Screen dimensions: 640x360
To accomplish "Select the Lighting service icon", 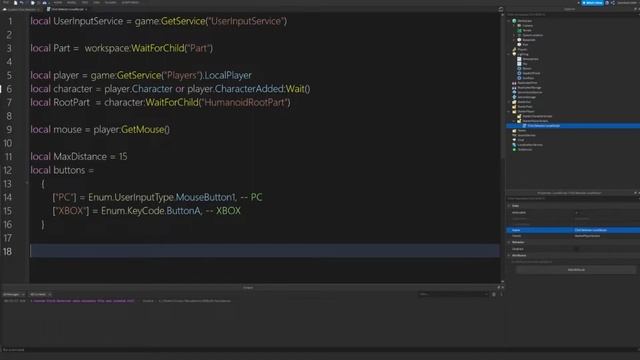I will [514, 54].
